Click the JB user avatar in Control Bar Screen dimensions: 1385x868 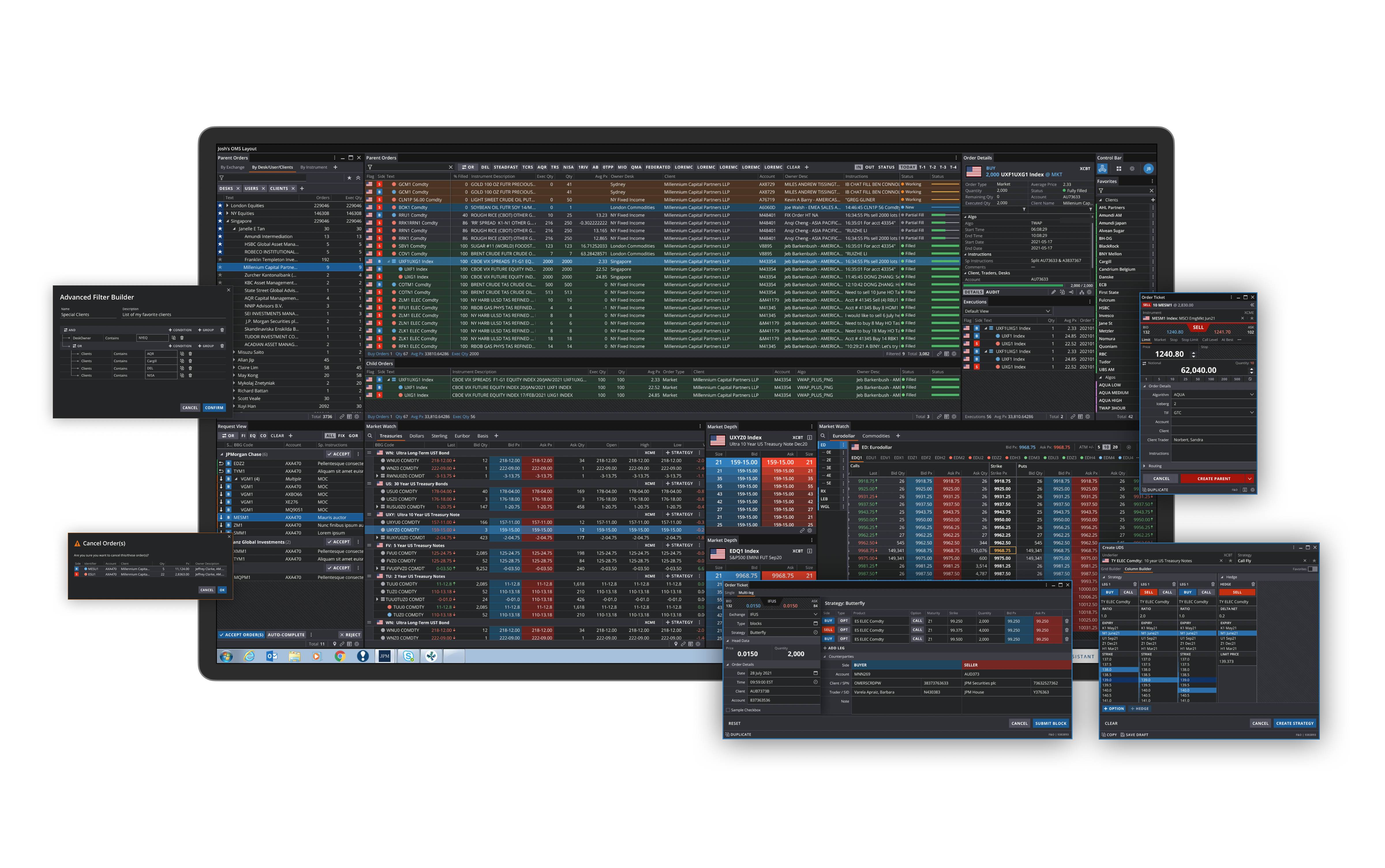(1148, 169)
